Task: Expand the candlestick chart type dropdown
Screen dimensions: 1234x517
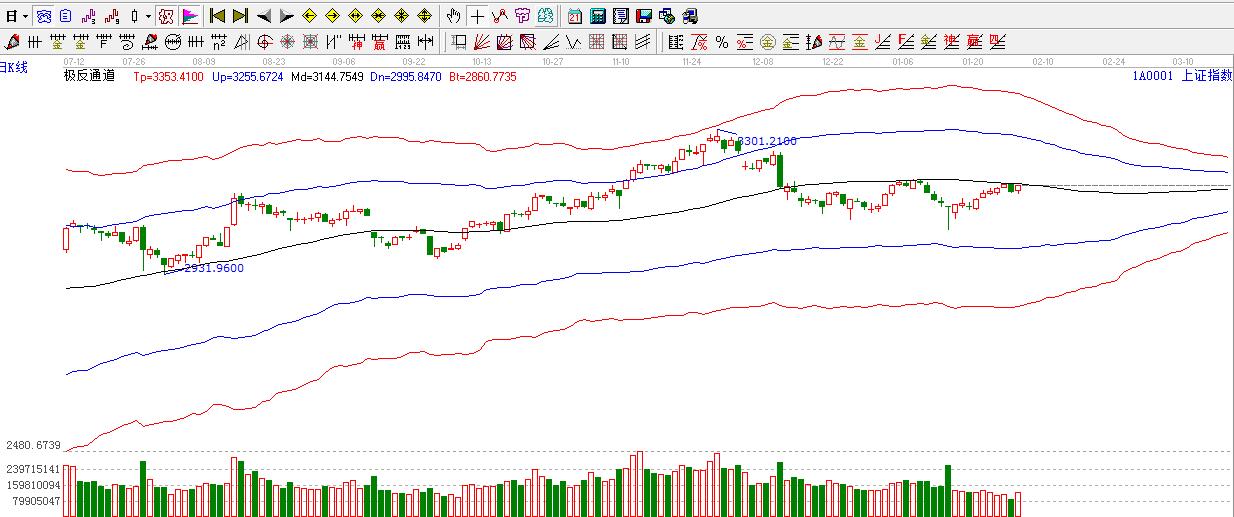Action: tap(148, 17)
